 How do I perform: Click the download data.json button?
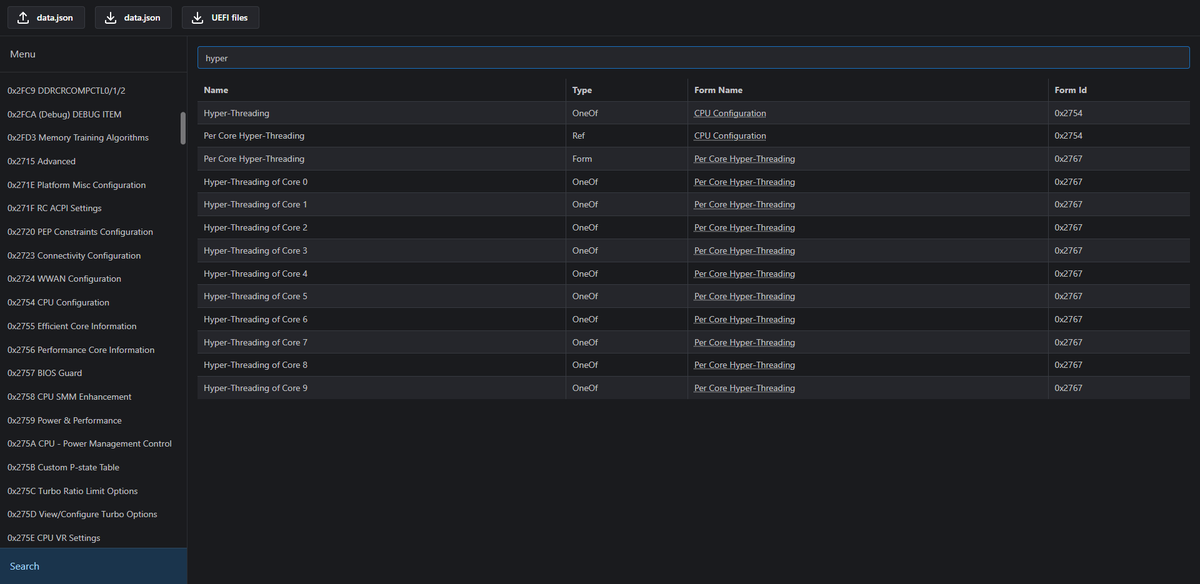[x=133, y=18]
